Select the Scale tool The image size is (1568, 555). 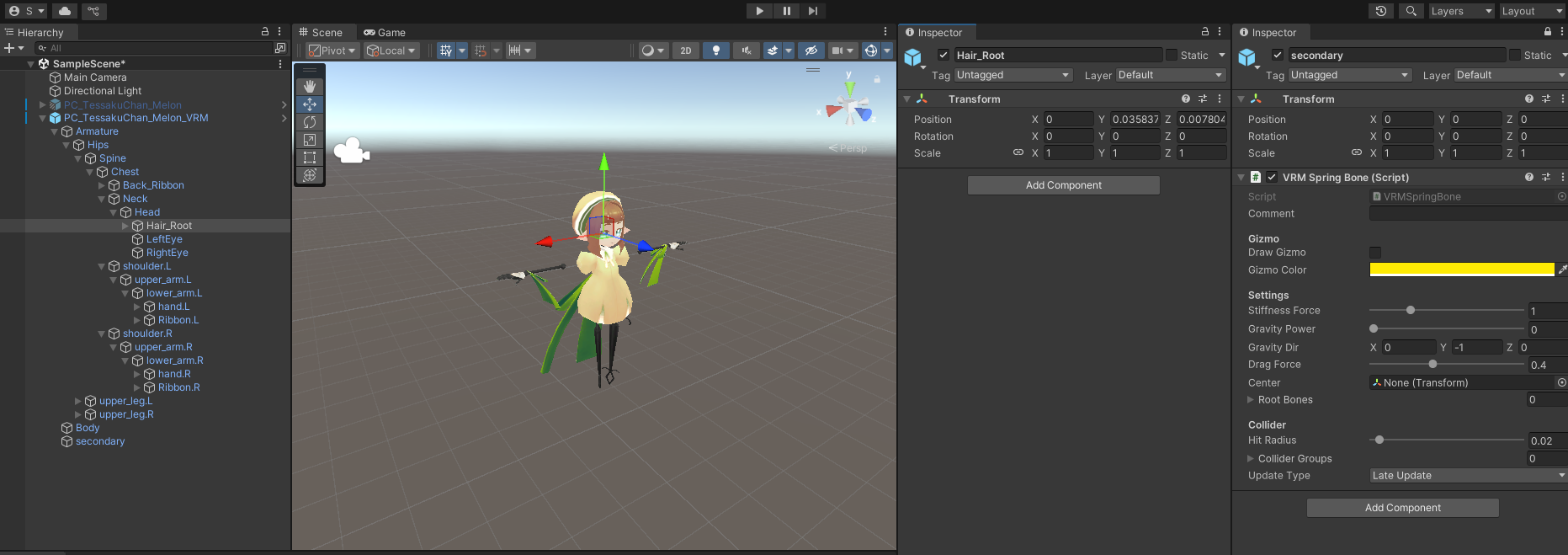tap(310, 140)
